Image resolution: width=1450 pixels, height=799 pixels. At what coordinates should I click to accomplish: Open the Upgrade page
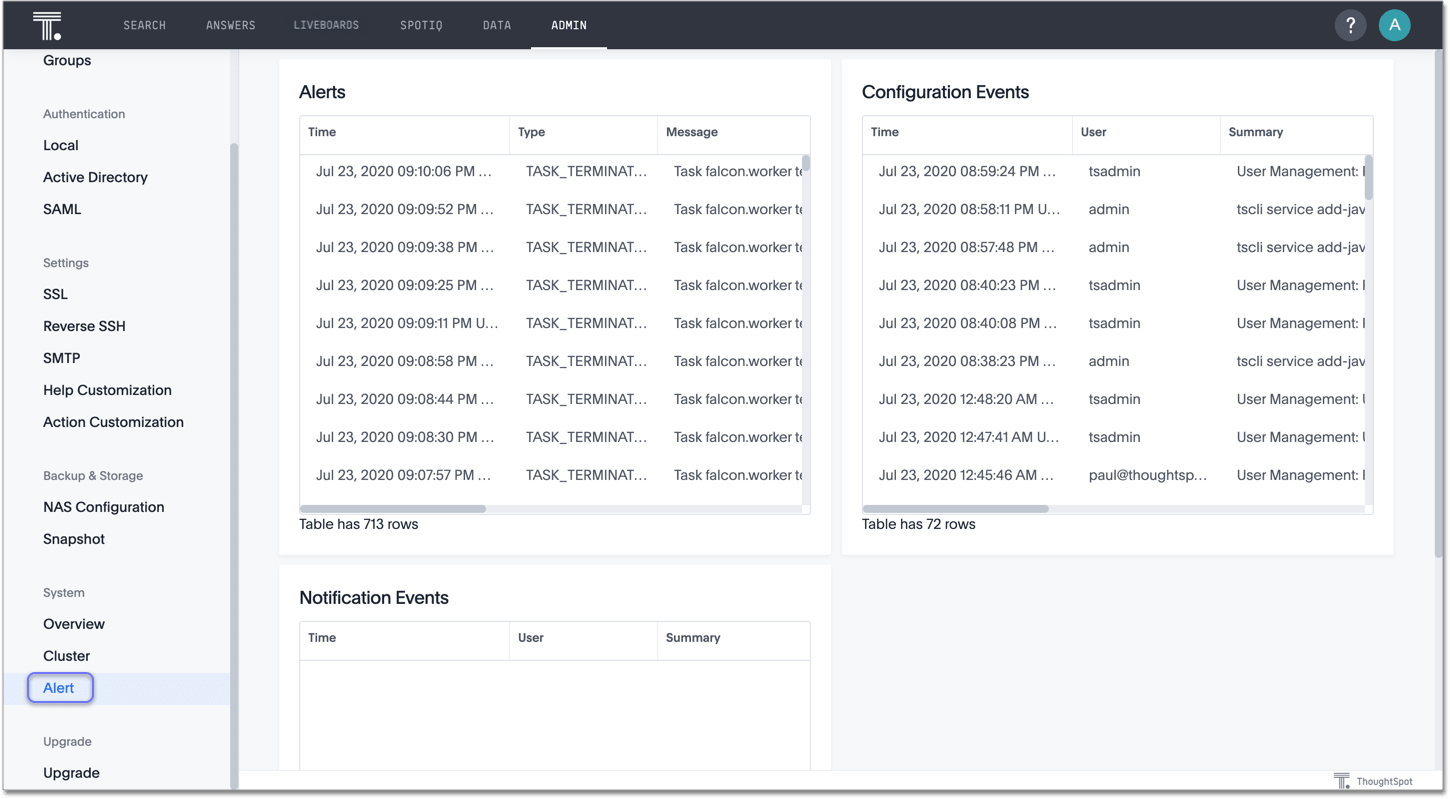click(71, 772)
